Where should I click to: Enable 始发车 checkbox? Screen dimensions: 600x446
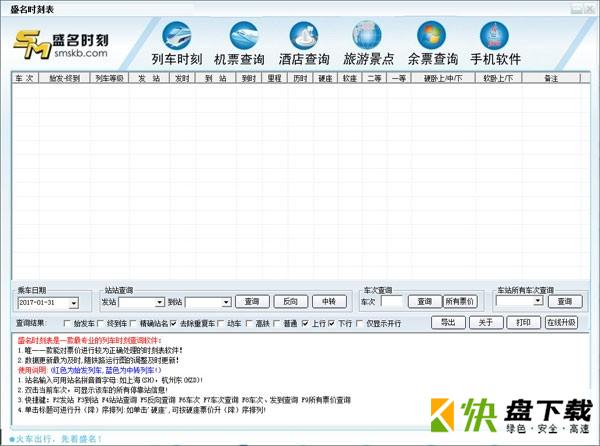click(x=67, y=324)
